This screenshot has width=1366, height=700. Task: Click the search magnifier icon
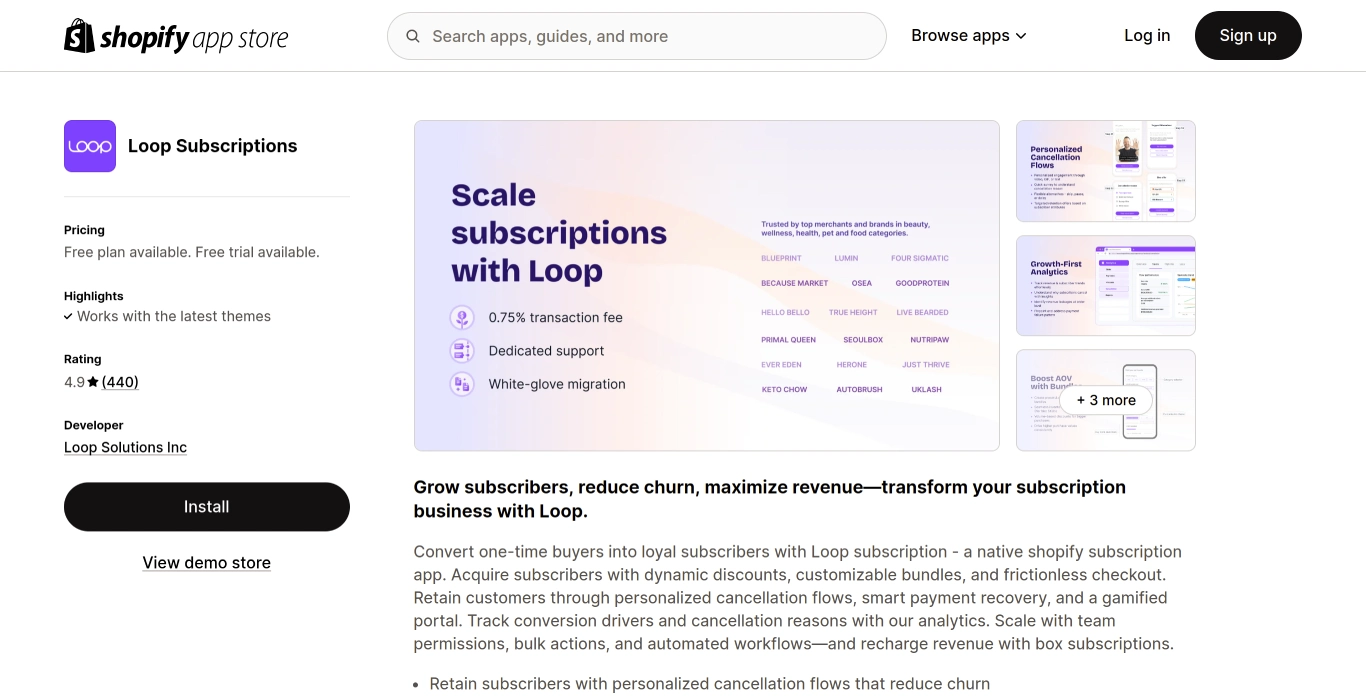click(413, 37)
